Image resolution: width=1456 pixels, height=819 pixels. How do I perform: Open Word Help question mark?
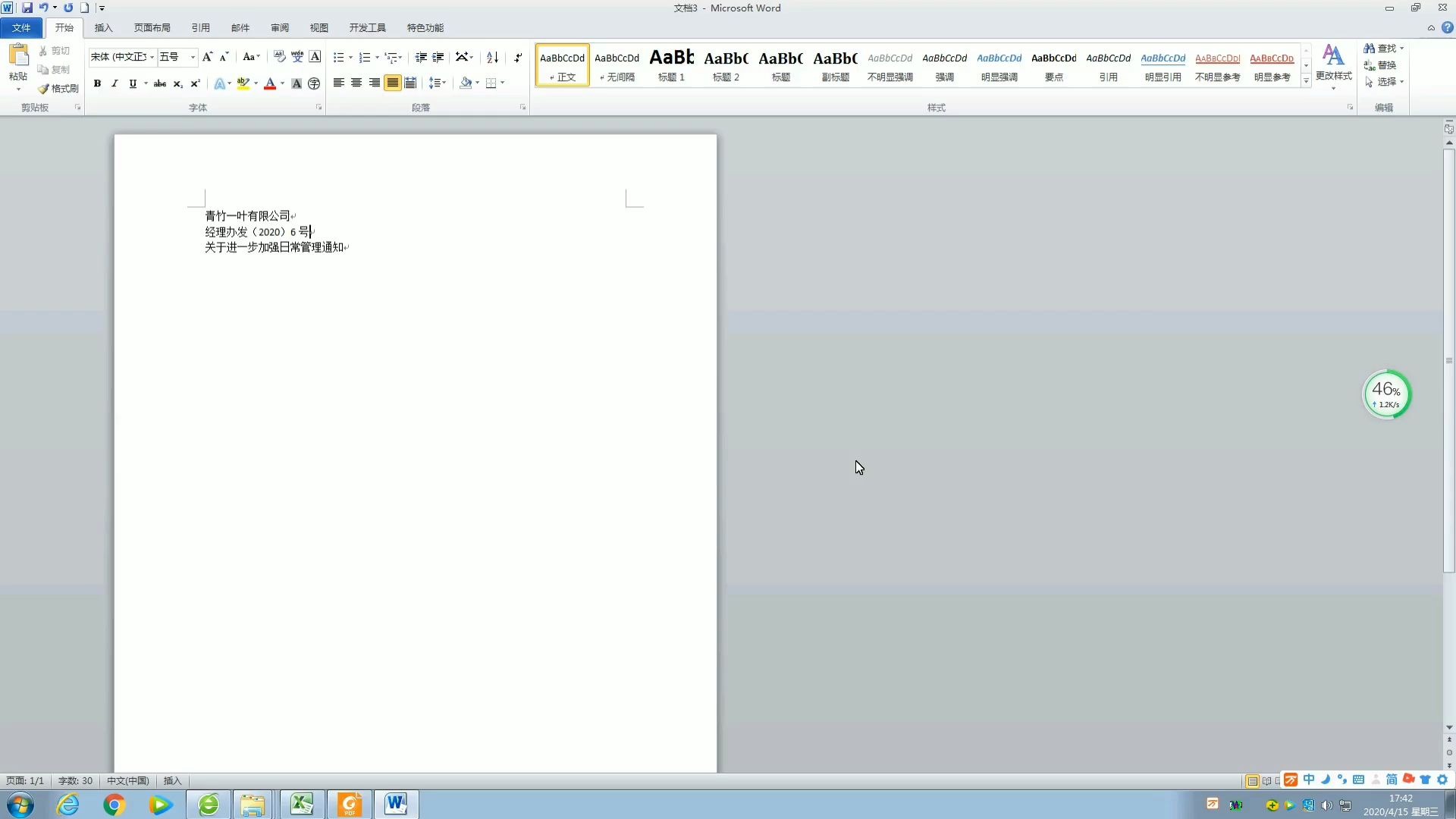[x=1447, y=27]
